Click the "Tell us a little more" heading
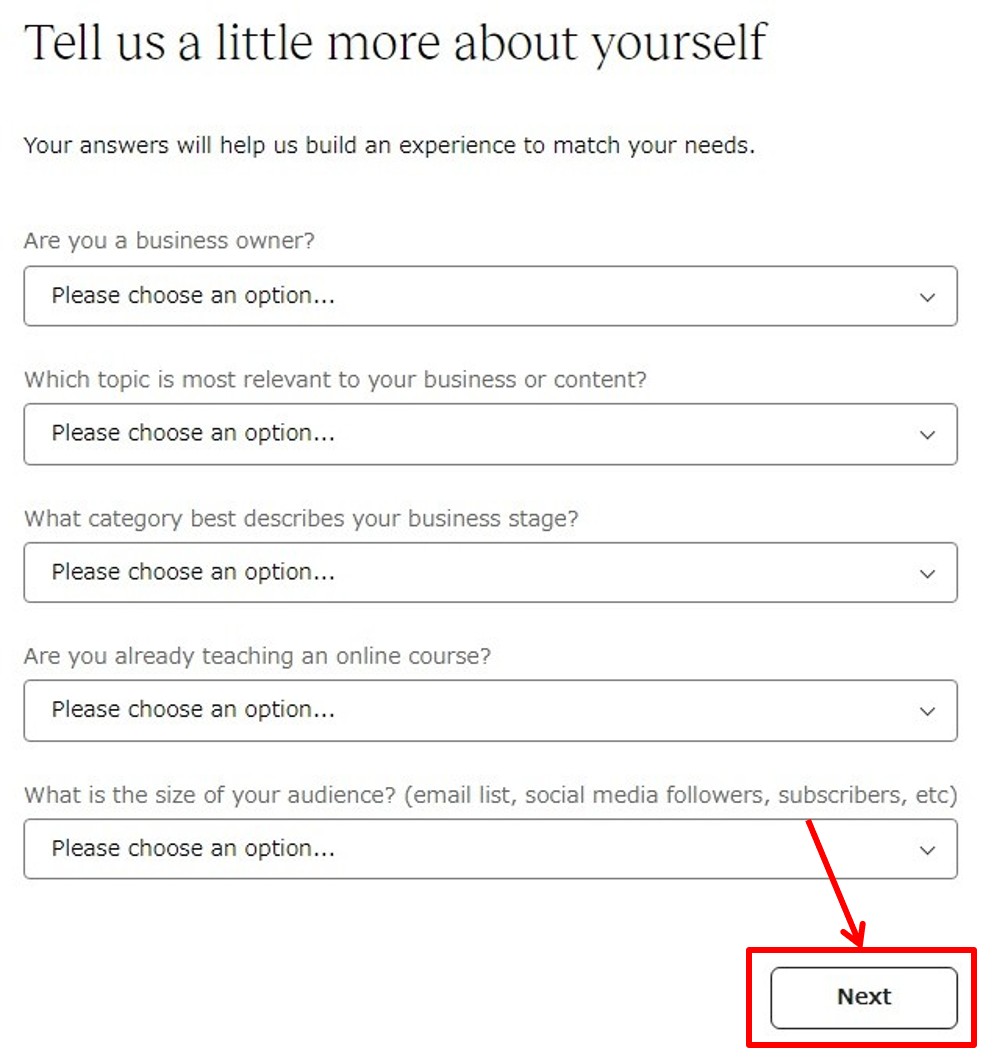This screenshot has height=1059, width=994. coord(394,44)
